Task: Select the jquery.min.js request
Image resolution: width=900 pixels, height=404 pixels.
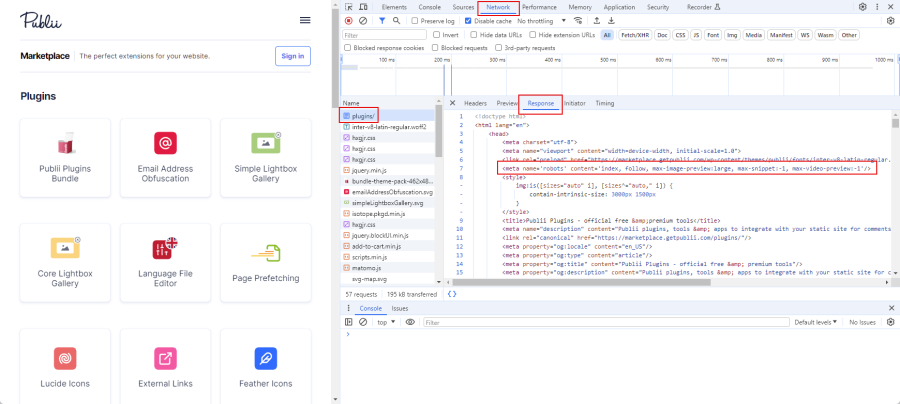Action: [x=389, y=170]
